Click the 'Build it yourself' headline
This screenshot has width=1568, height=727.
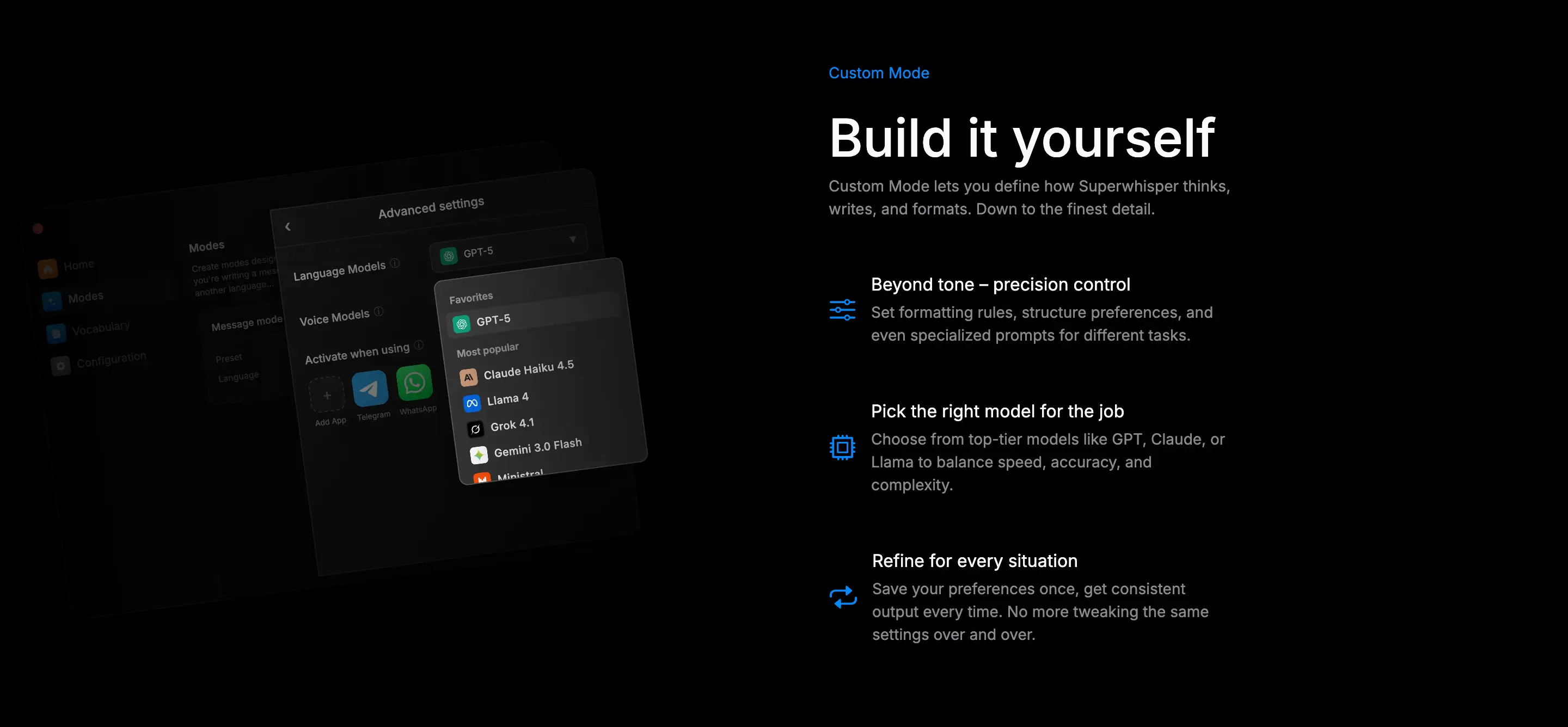(x=1022, y=139)
